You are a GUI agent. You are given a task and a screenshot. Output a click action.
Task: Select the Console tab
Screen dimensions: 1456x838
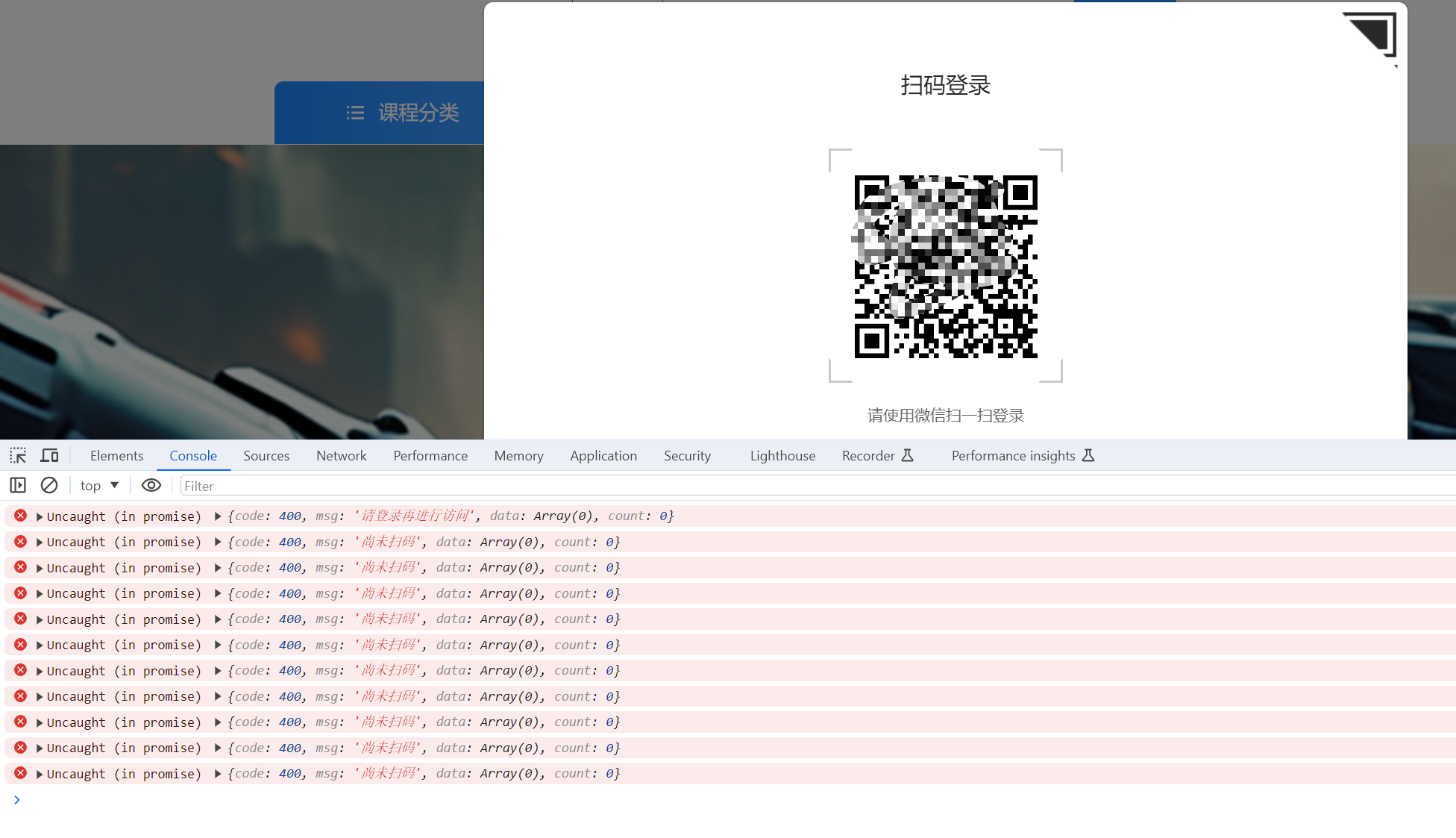click(x=193, y=455)
